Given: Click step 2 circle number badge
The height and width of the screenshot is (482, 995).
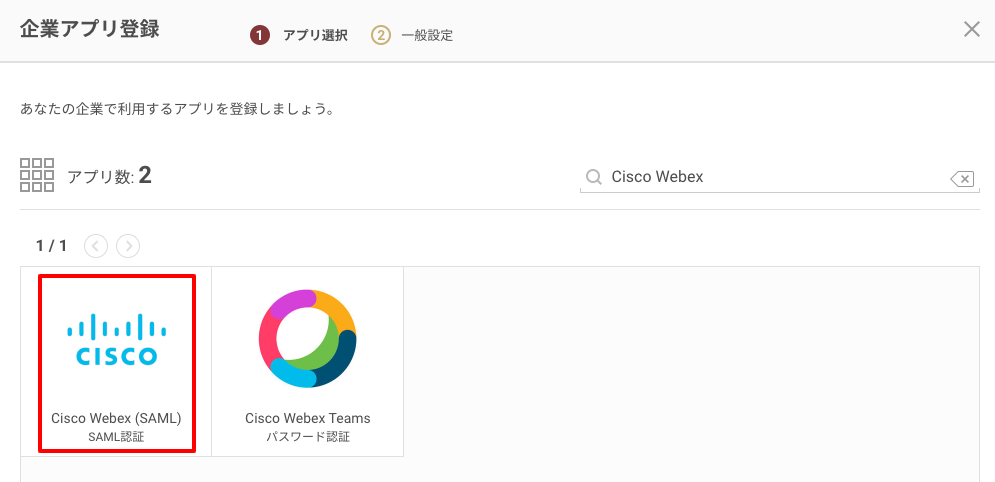Looking at the screenshot, I should point(381,36).
